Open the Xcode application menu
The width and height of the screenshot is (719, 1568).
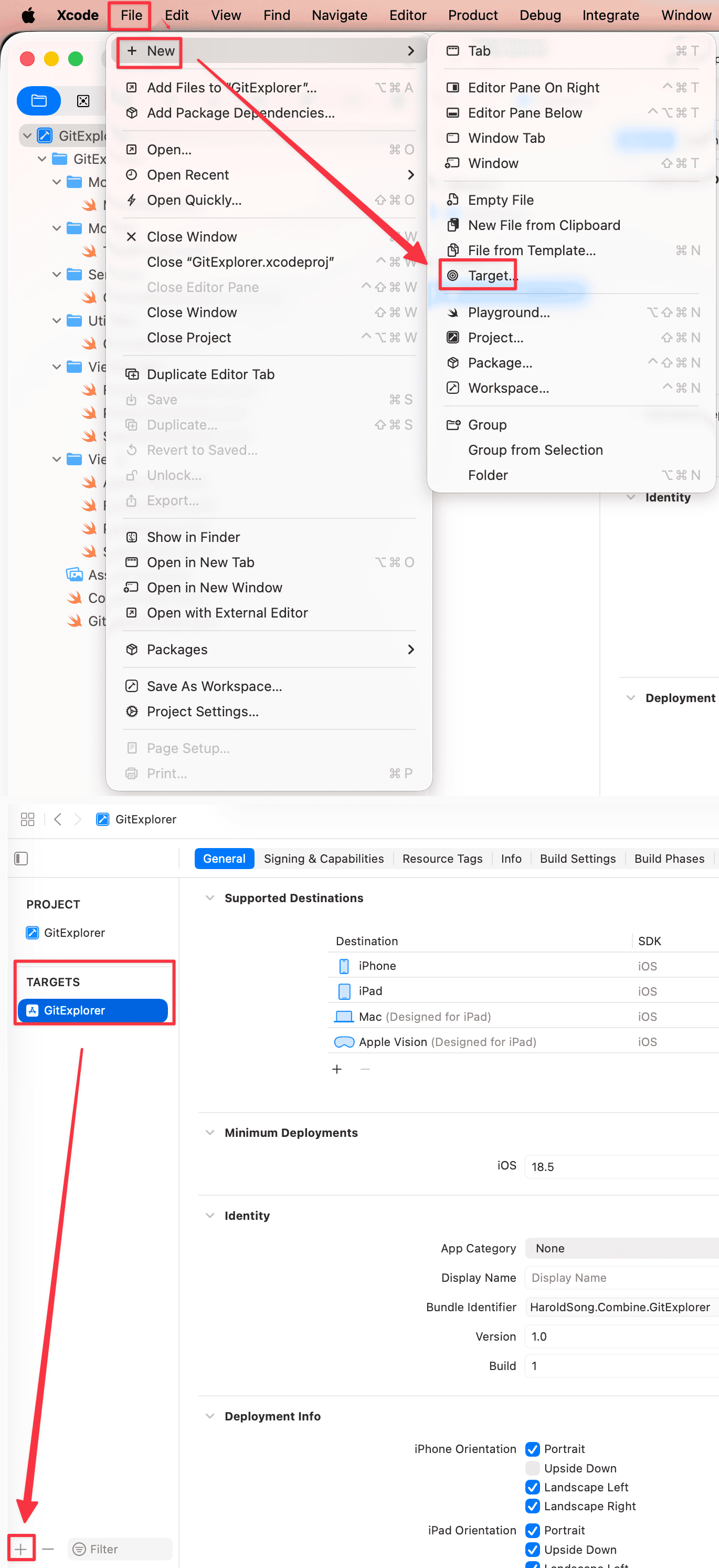pos(77,15)
